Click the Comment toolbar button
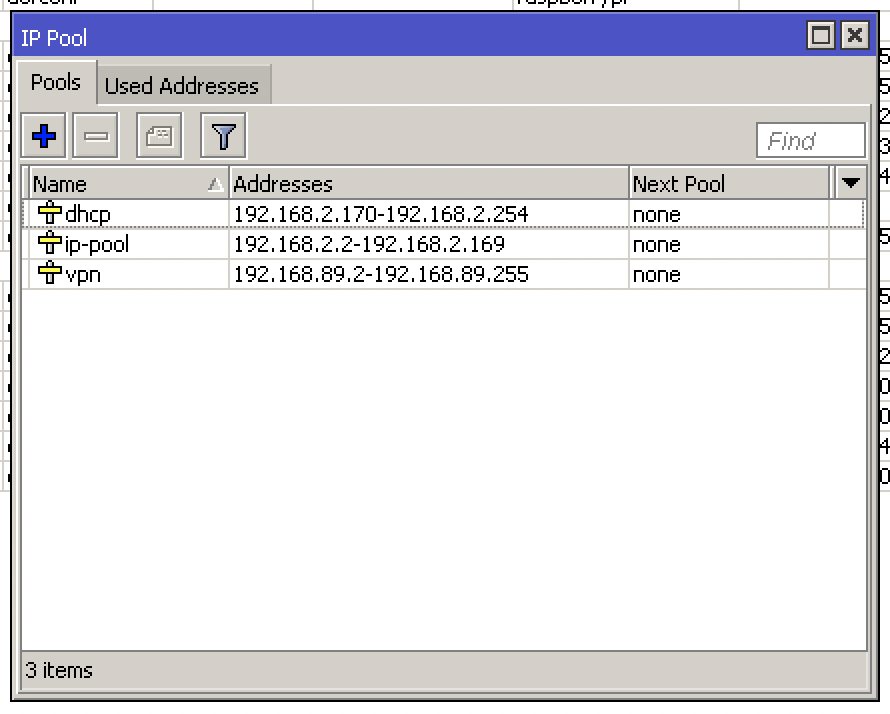Viewport: 890px width, 714px height. point(159,136)
